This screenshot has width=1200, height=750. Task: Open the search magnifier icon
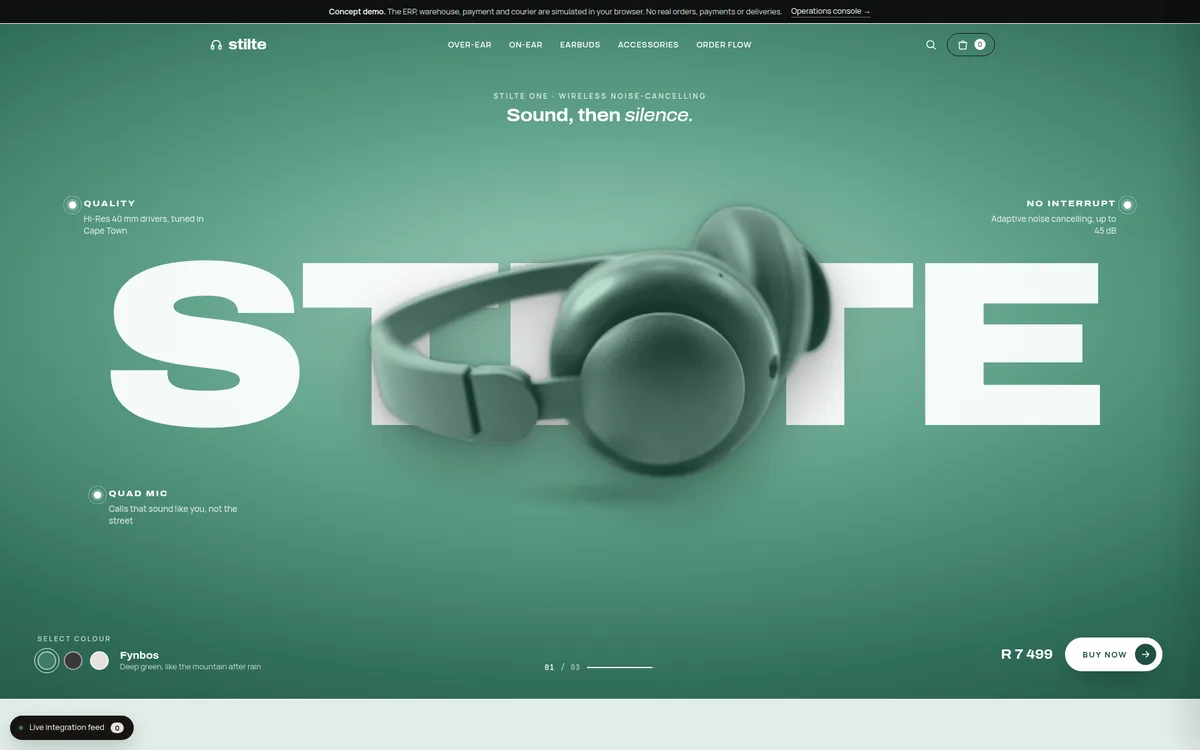[931, 45]
